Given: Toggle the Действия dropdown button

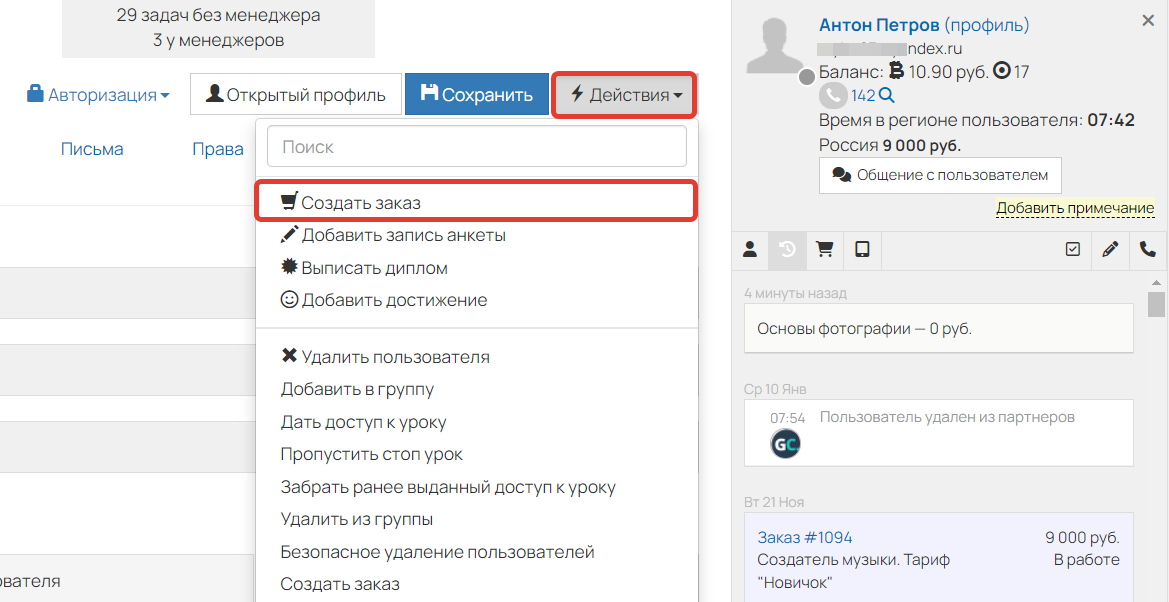Looking at the screenshot, I should [625, 94].
